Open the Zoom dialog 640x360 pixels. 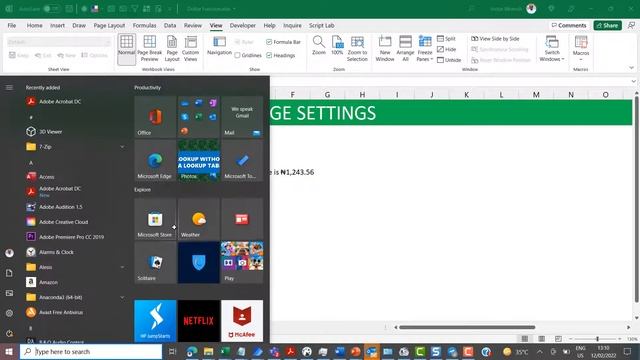319,46
